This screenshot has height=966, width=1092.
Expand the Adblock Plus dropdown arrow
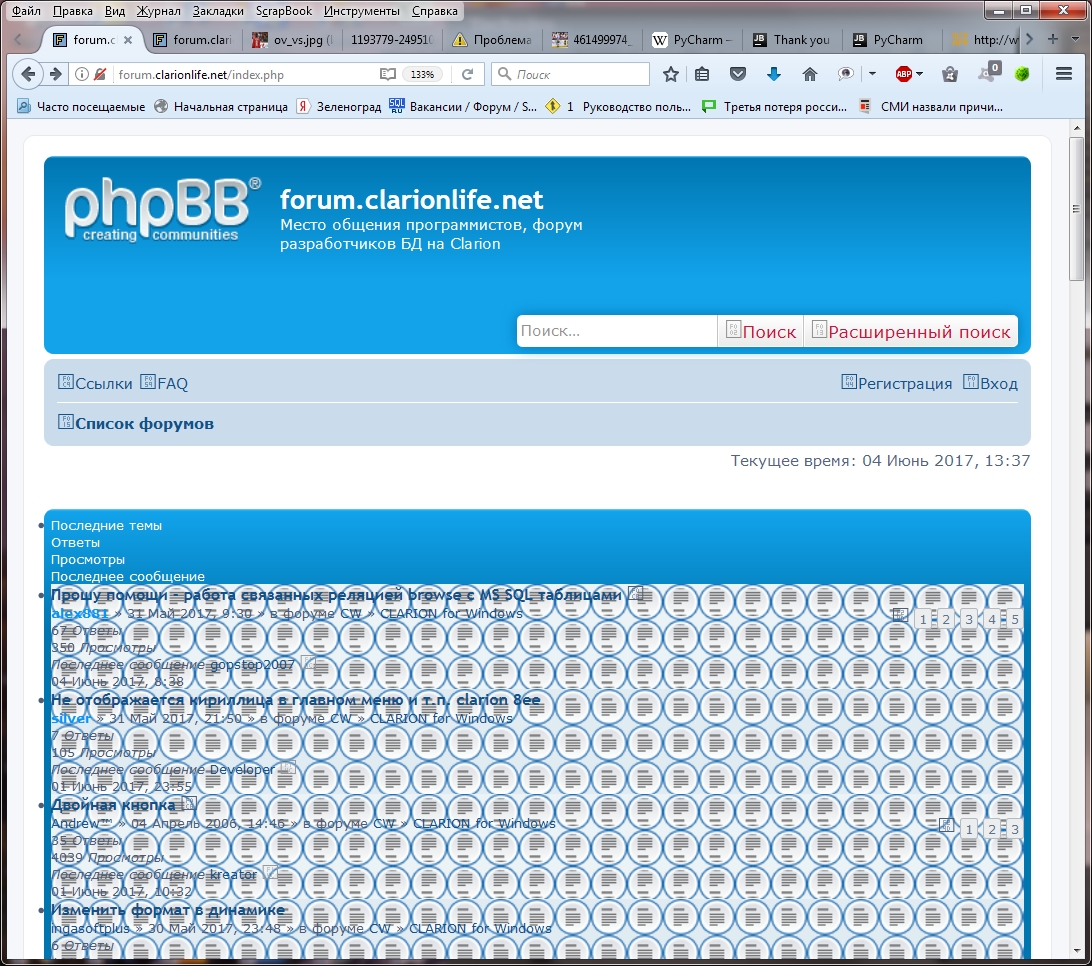click(920, 74)
